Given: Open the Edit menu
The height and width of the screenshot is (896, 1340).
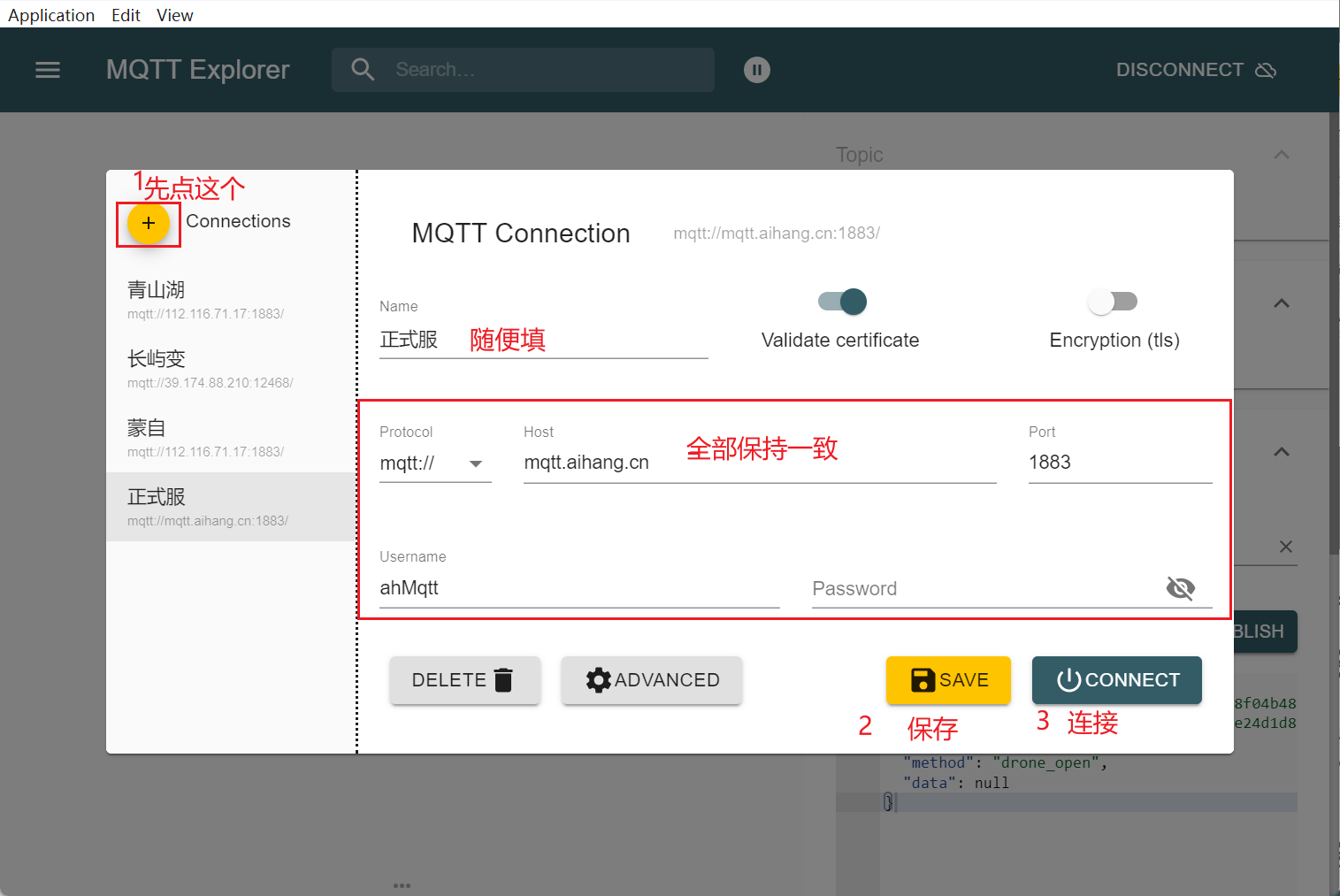Looking at the screenshot, I should 126,15.
